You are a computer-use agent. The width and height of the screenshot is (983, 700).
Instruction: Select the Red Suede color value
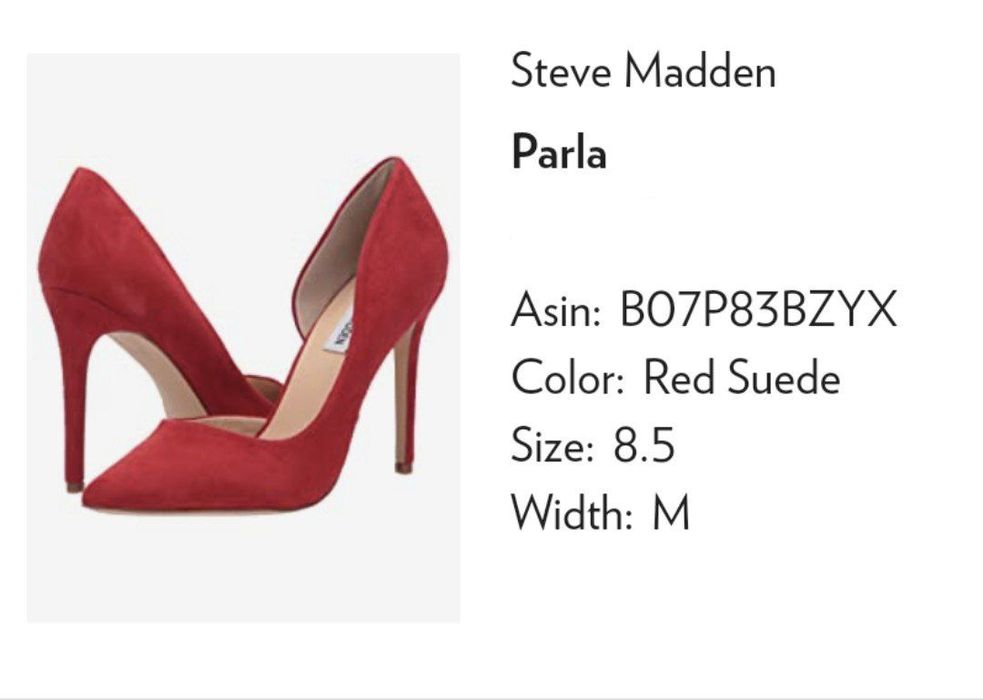[x=742, y=378]
